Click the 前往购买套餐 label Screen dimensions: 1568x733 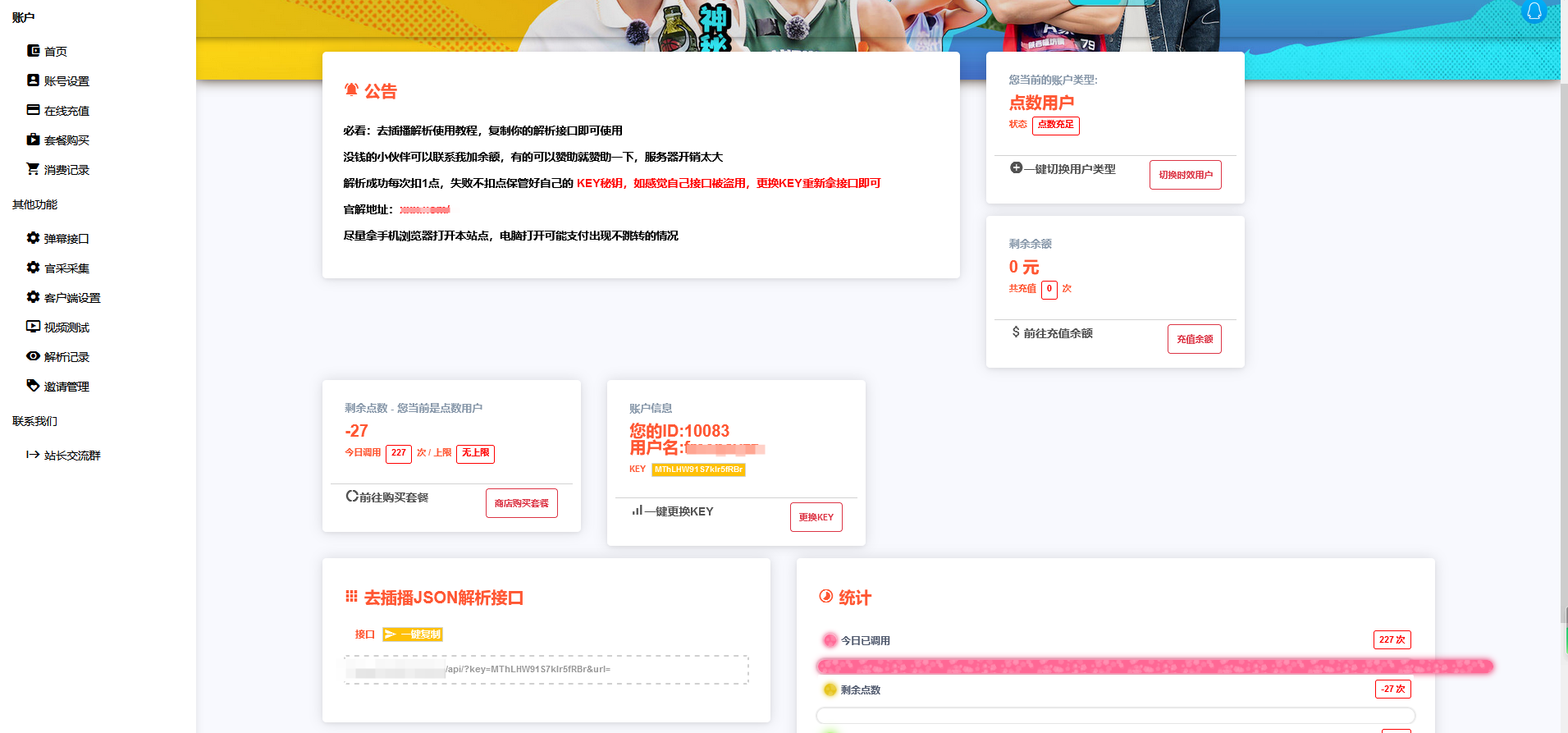pos(394,497)
